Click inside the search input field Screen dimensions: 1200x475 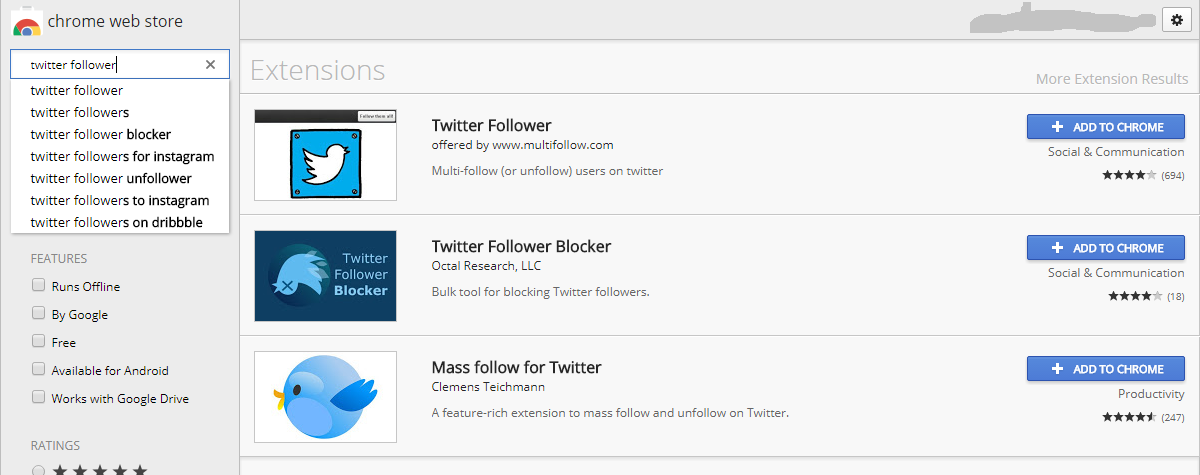pos(110,65)
